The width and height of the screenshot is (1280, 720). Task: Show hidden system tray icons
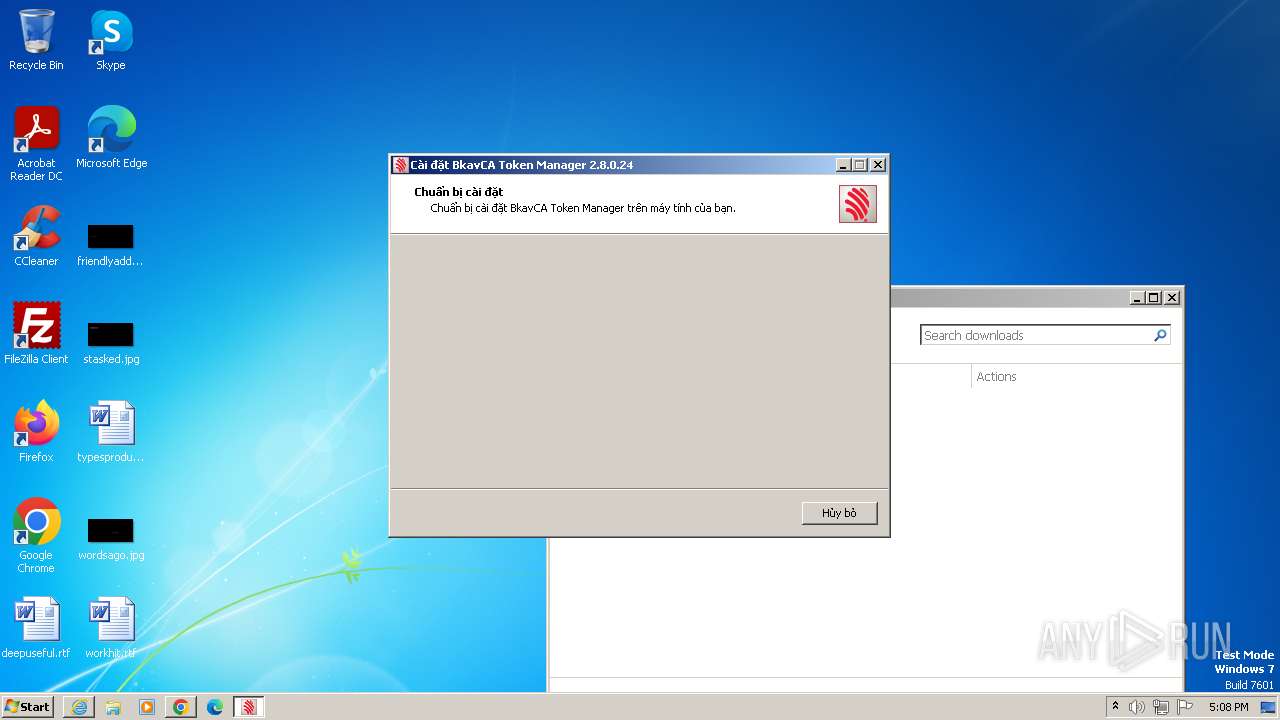[1115, 707]
